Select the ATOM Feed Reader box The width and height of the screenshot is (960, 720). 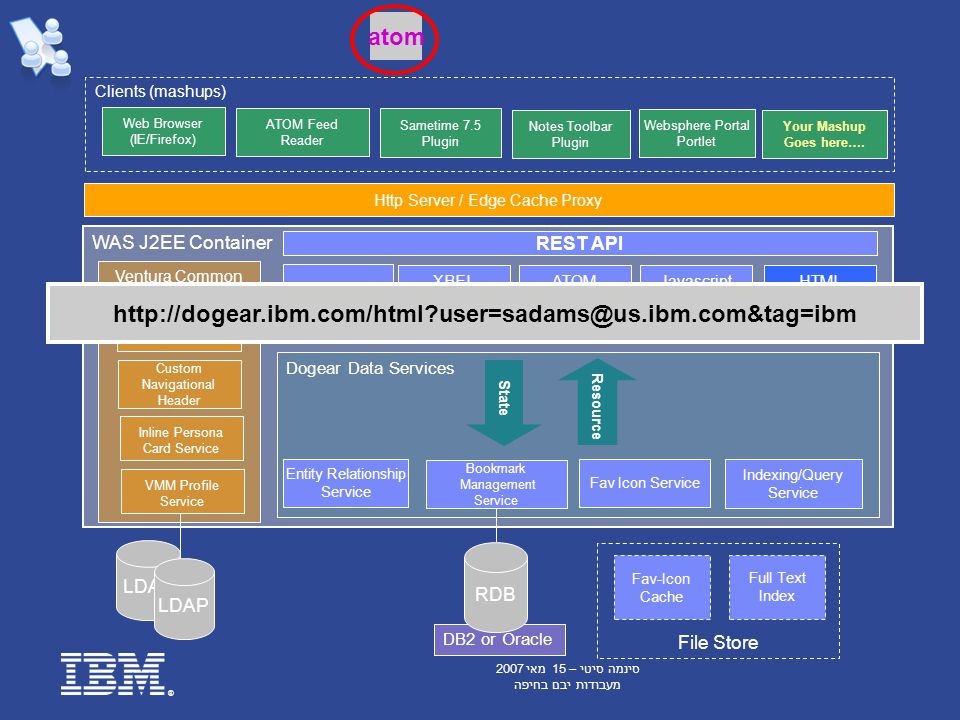pyautogui.click(x=302, y=132)
